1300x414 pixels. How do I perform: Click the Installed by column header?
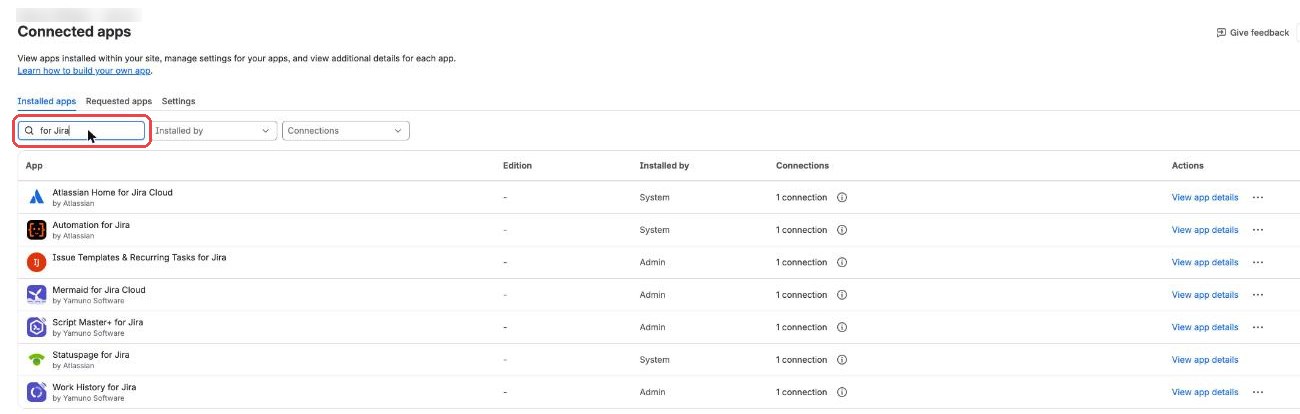664,165
